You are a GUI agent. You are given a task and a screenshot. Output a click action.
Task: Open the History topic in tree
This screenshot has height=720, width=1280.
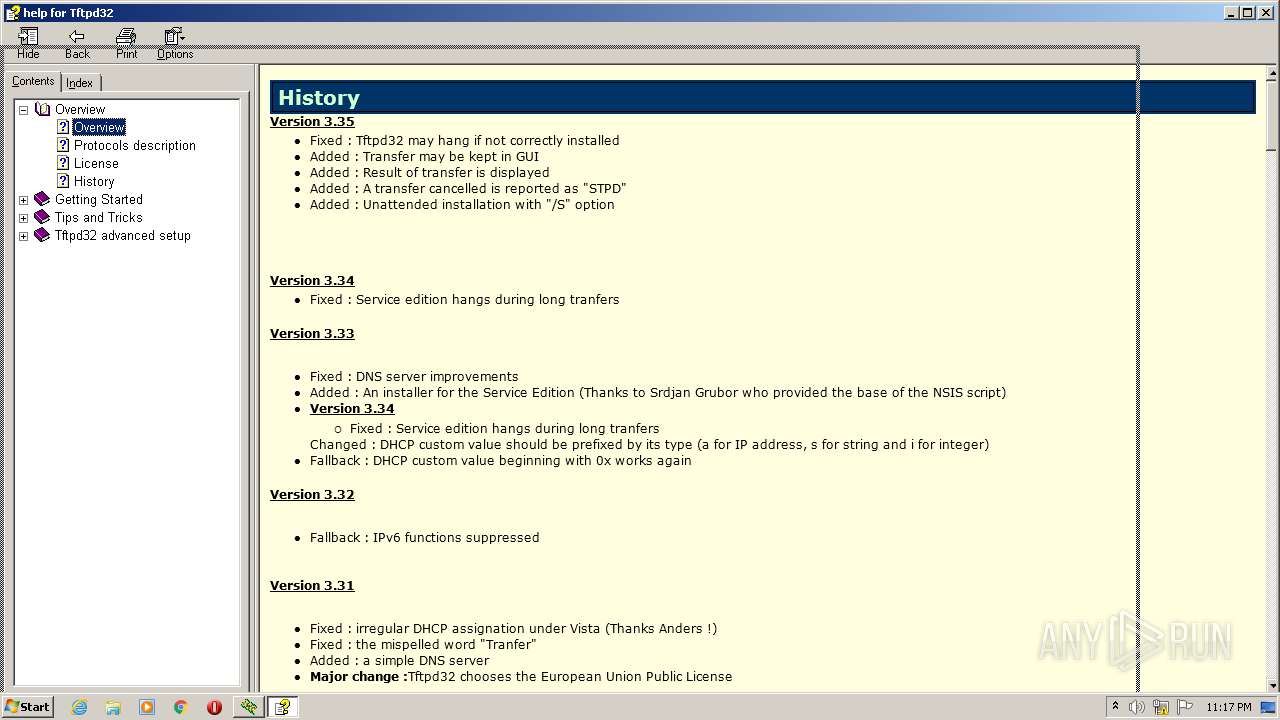(x=94, y=181)
